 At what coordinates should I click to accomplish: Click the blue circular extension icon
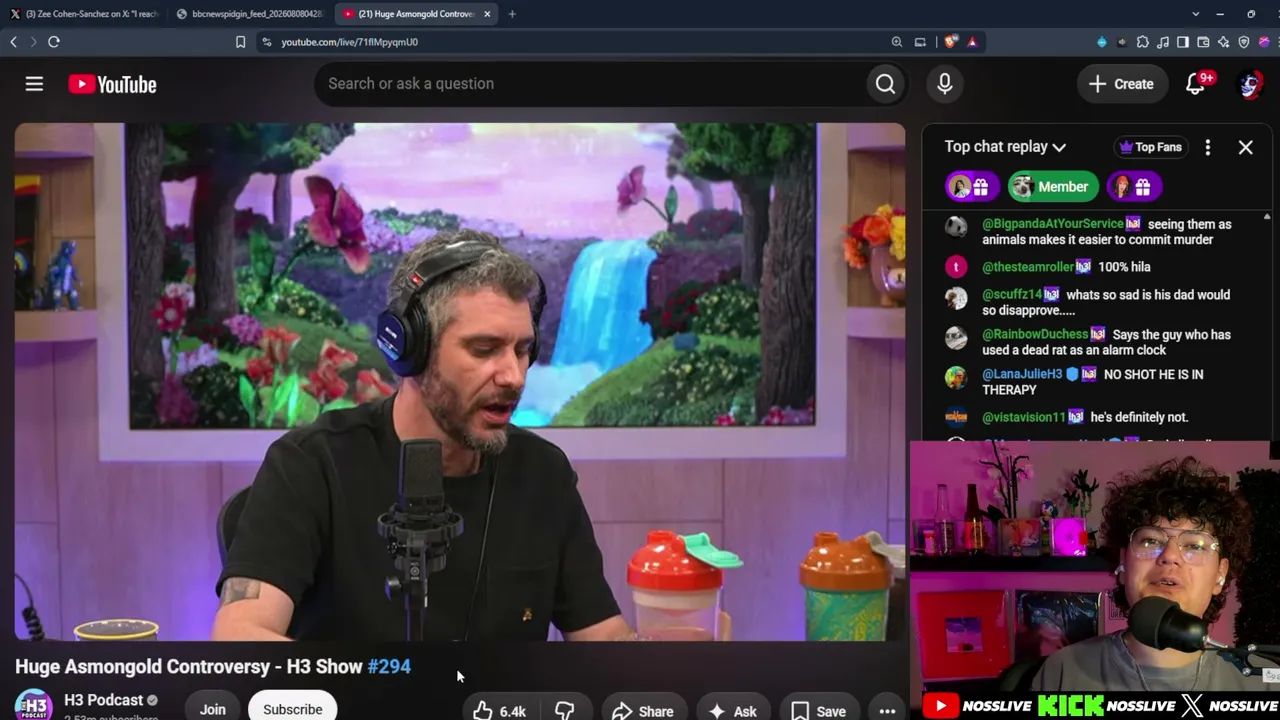pos(1102,42)
